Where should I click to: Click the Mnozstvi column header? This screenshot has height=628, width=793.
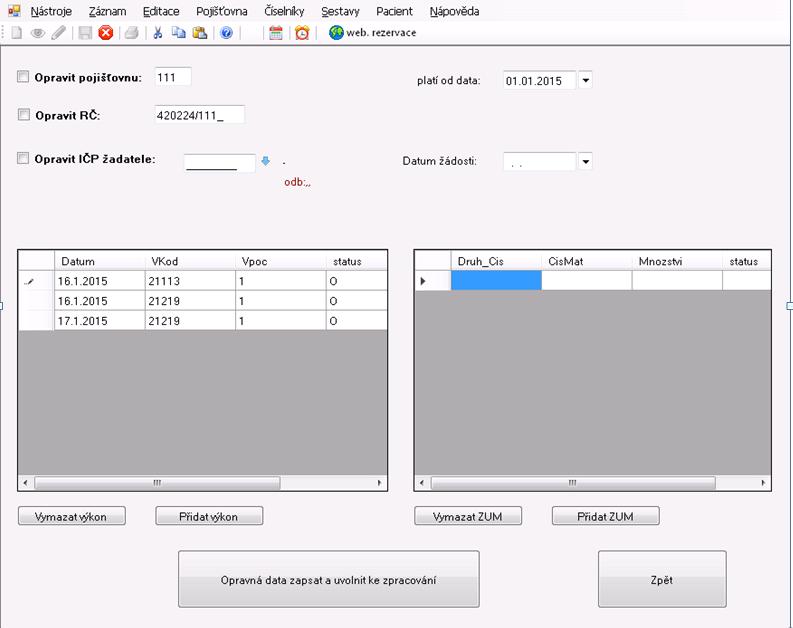[x=677, y=261]
